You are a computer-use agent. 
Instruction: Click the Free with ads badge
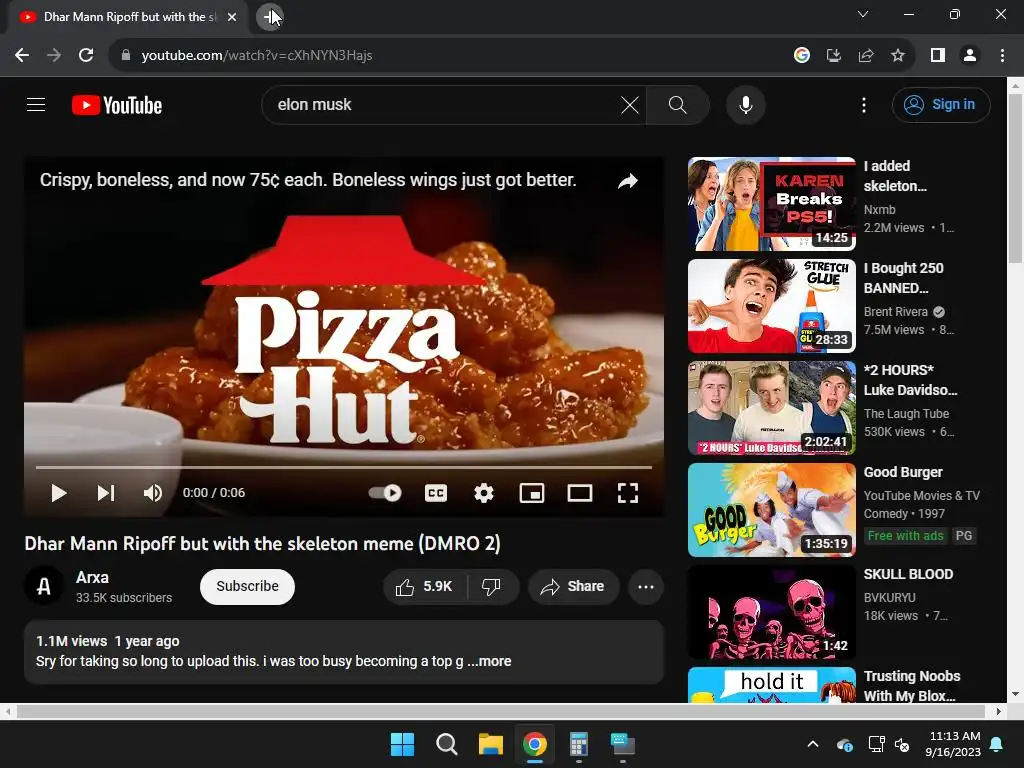pos(905,536)
